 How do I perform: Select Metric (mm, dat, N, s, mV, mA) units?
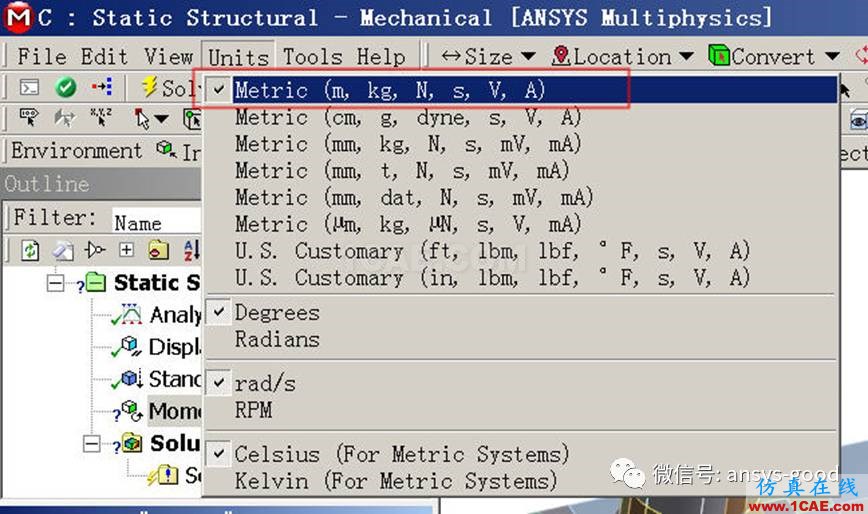520,197
